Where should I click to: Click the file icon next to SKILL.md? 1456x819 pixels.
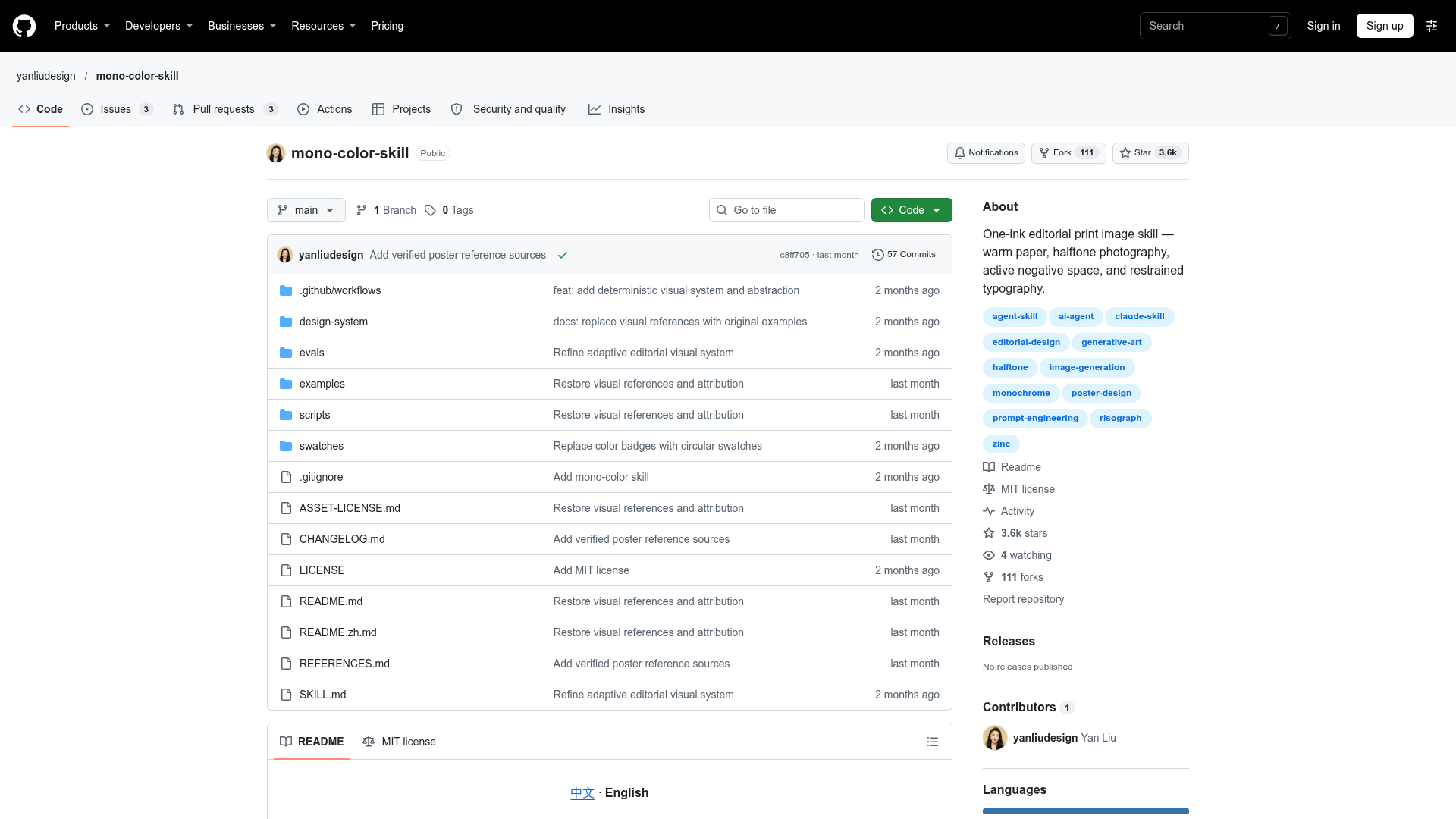point(286,695)
